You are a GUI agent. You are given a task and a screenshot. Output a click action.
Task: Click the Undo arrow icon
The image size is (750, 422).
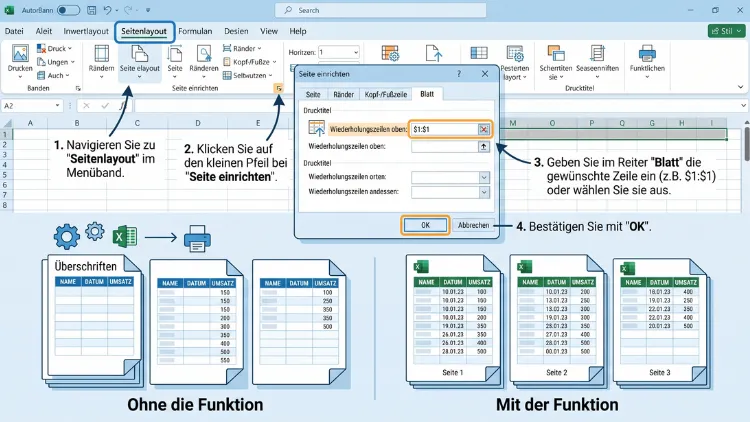(x=107, y=10)
